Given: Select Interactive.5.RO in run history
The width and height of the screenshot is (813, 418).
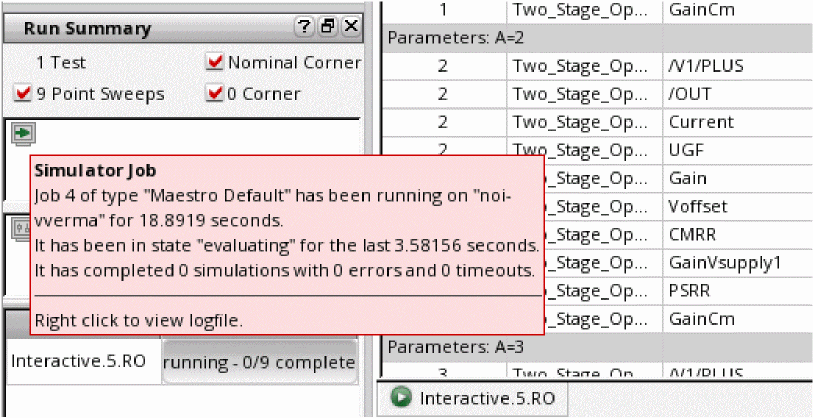Looking at the screenshot, I should [82, 362].
